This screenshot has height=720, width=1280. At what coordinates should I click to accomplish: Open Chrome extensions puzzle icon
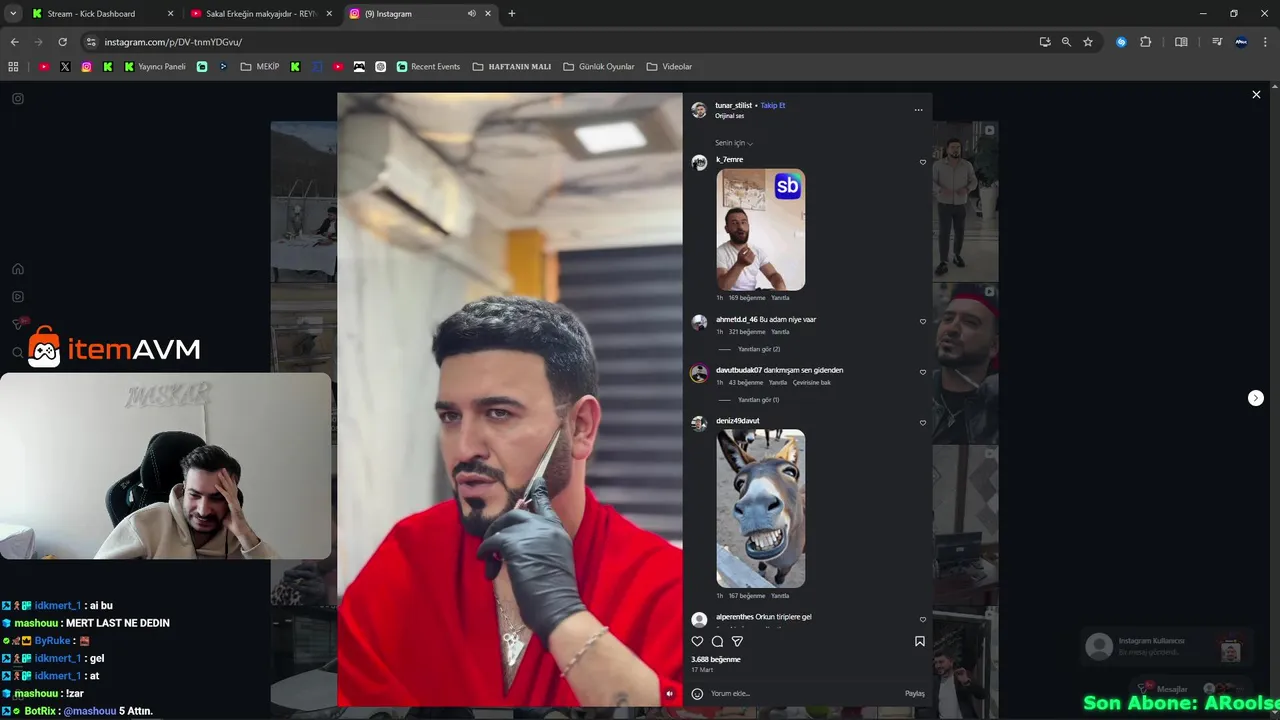[x=1146, y=42]
